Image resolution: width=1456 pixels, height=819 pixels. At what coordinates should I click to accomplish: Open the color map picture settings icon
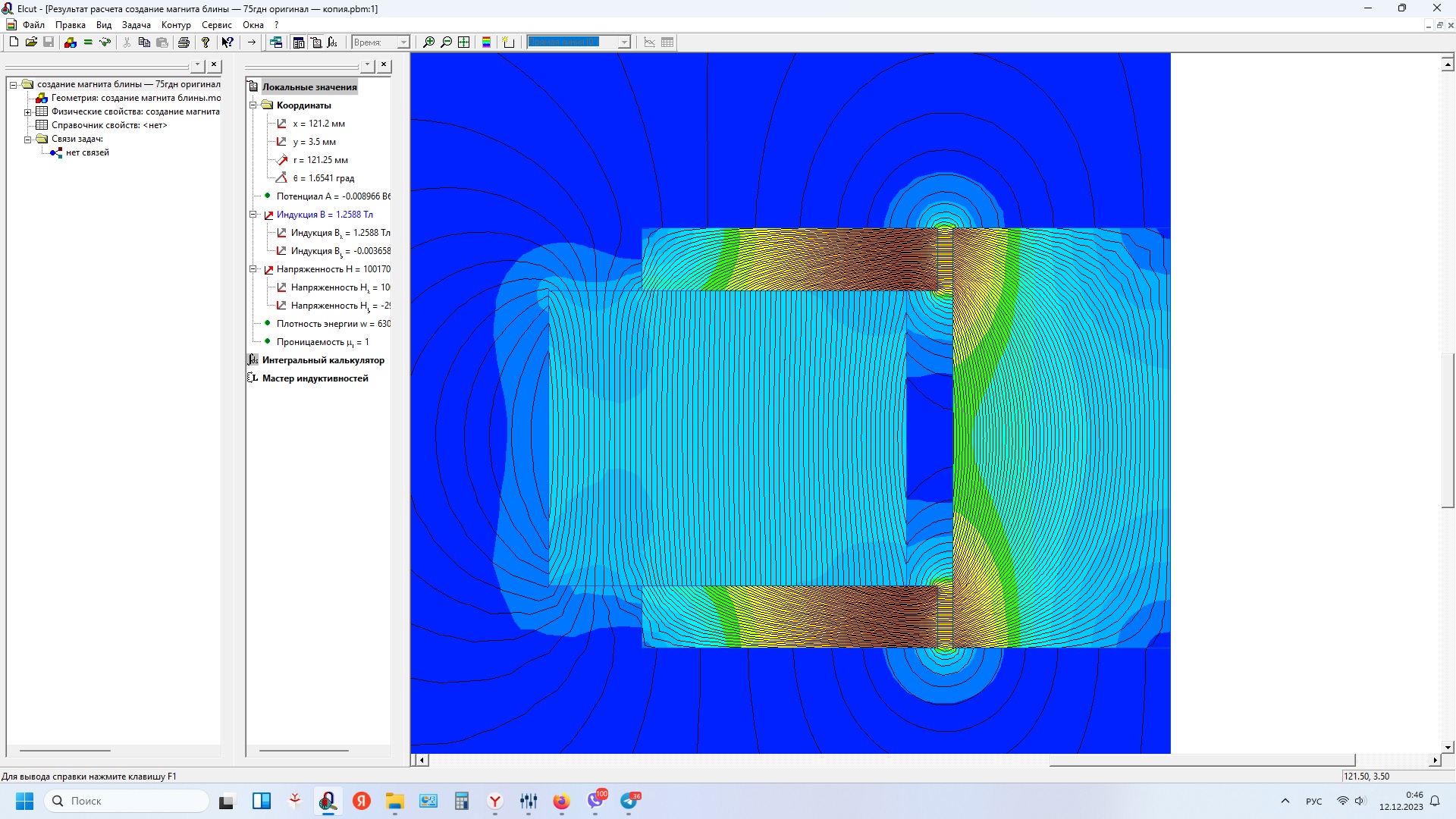(x=486, y=42)
